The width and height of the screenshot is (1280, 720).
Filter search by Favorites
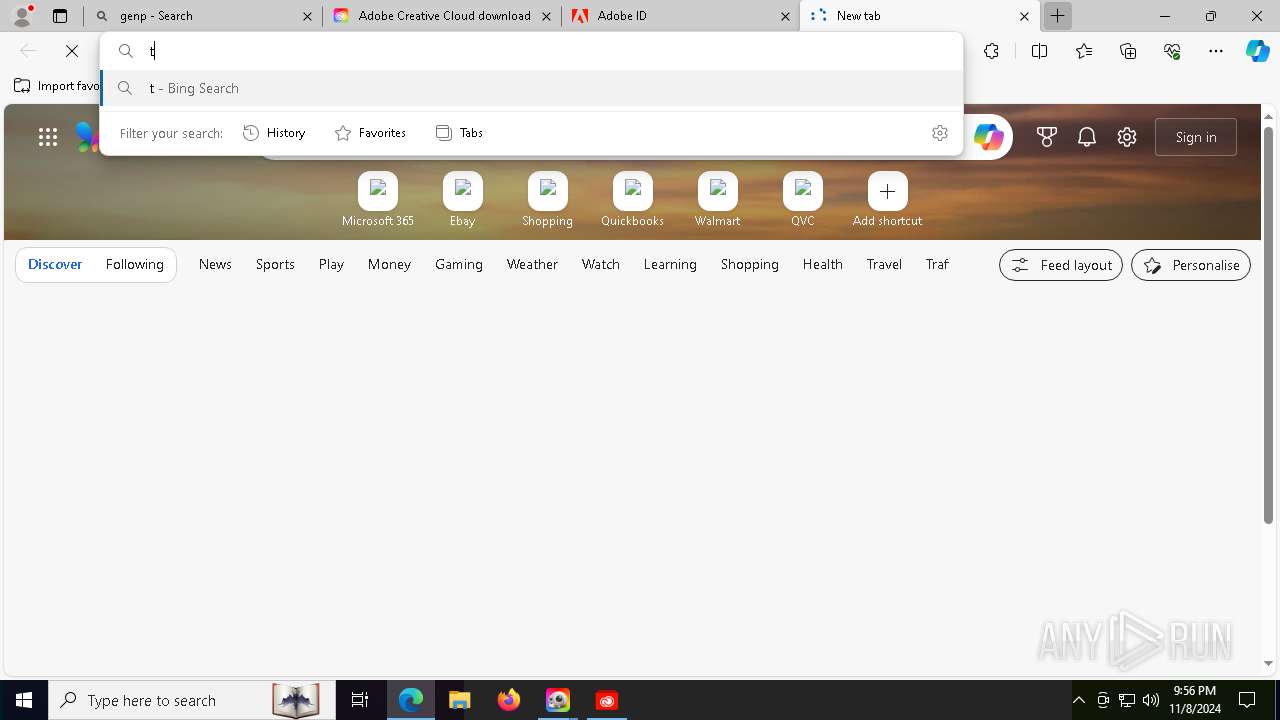[370, 133]
